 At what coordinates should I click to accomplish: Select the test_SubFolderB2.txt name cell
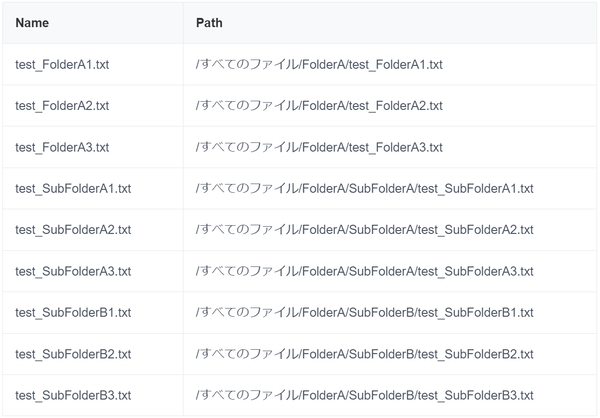73,354
